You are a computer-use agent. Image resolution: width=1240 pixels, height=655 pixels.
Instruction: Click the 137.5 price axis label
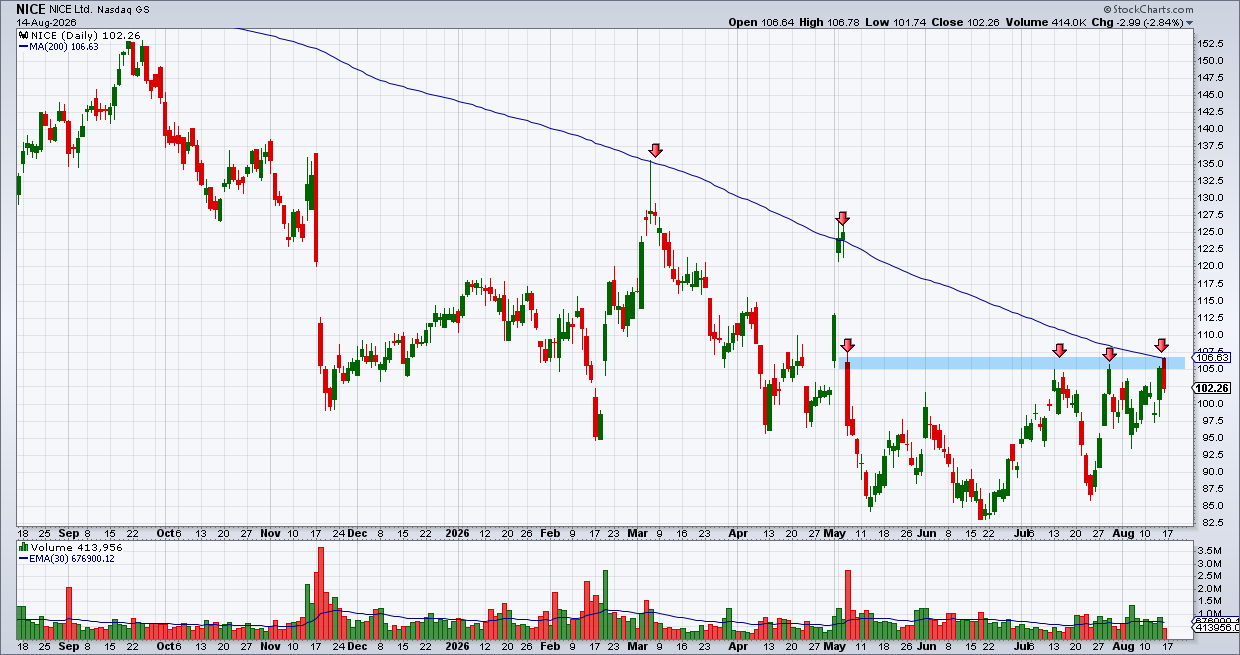(x=1211, y=146)
